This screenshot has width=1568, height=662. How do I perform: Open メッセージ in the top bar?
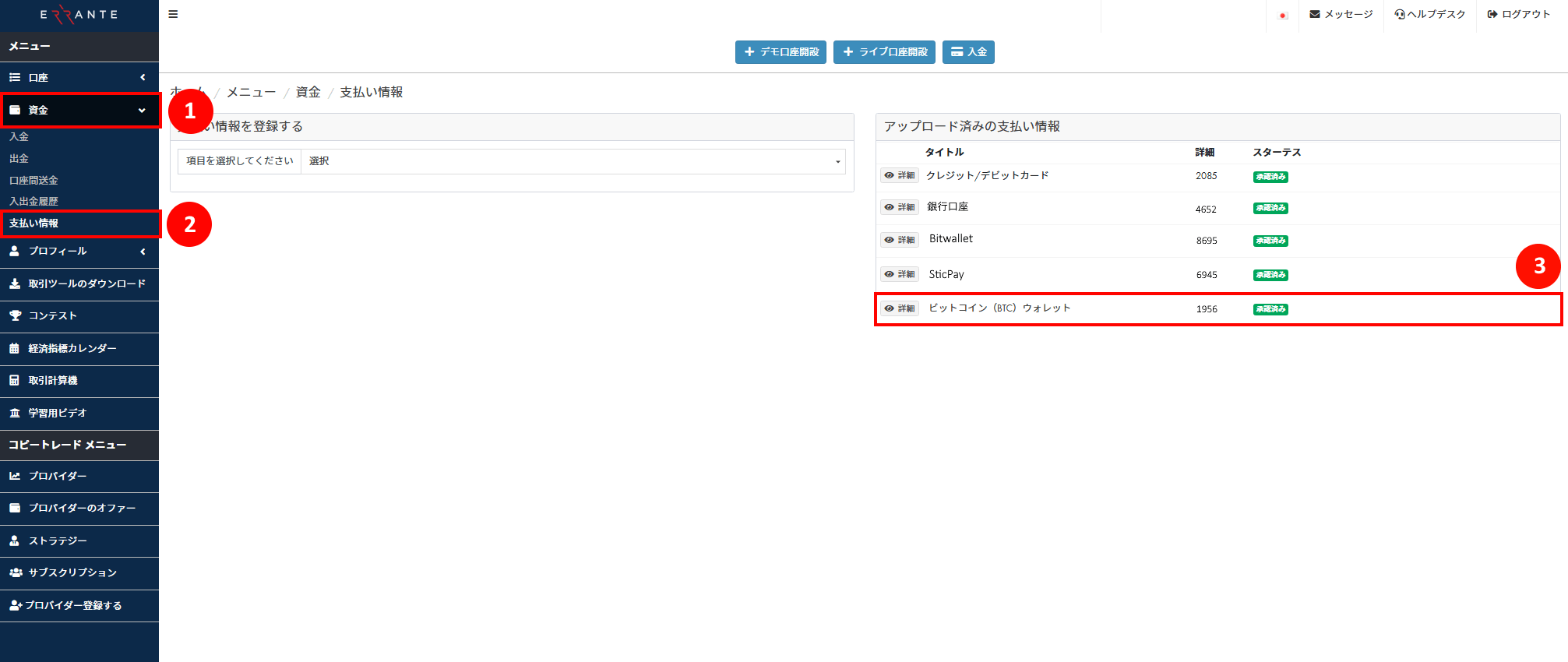[x=1341, y=14]
